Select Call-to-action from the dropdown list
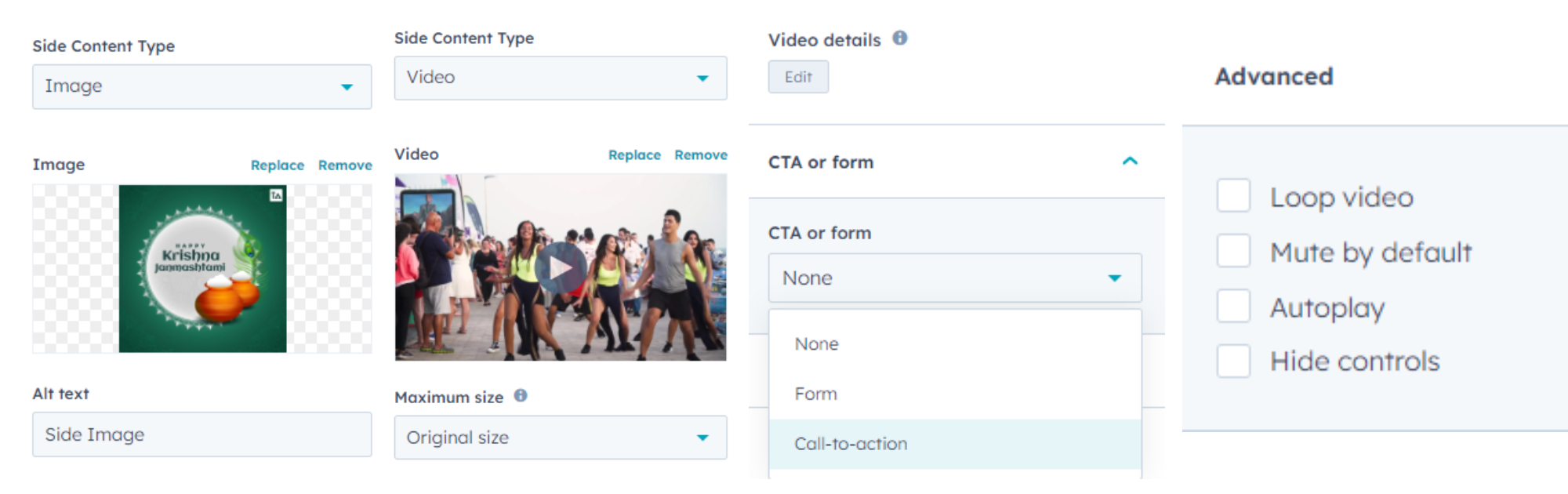This screenshot has height=494, width=1568. [851, 444]
